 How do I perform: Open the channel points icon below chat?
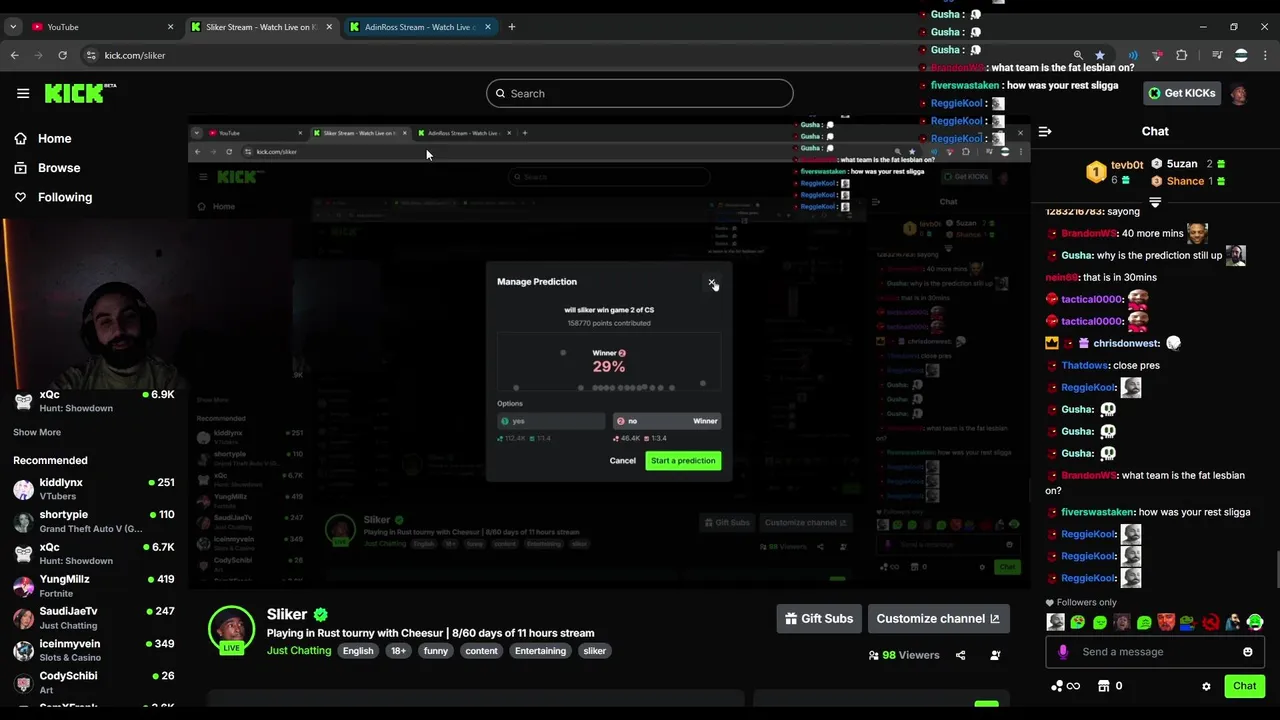click(x=1065, y=686)
